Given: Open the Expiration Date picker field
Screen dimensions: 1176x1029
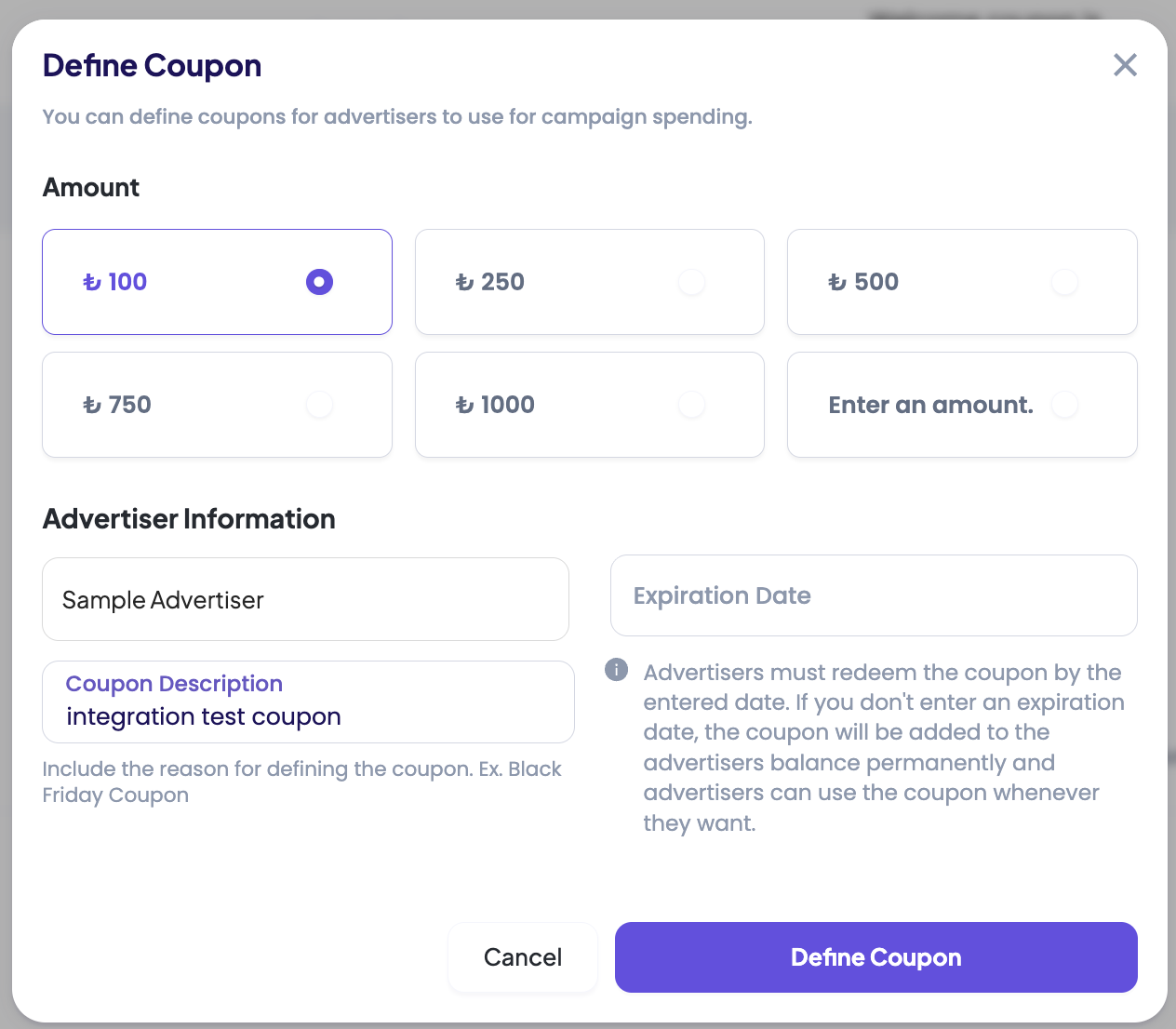Looking at the screenshot, I should click(873, 595).
